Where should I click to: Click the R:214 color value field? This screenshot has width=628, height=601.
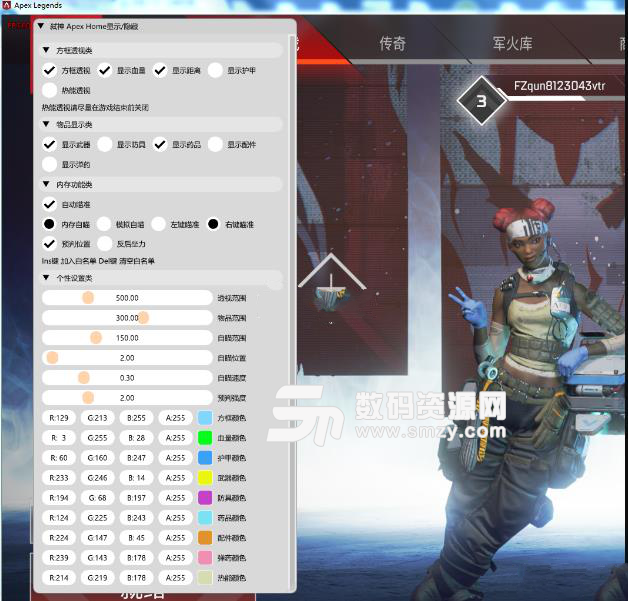tap(58, 578)
